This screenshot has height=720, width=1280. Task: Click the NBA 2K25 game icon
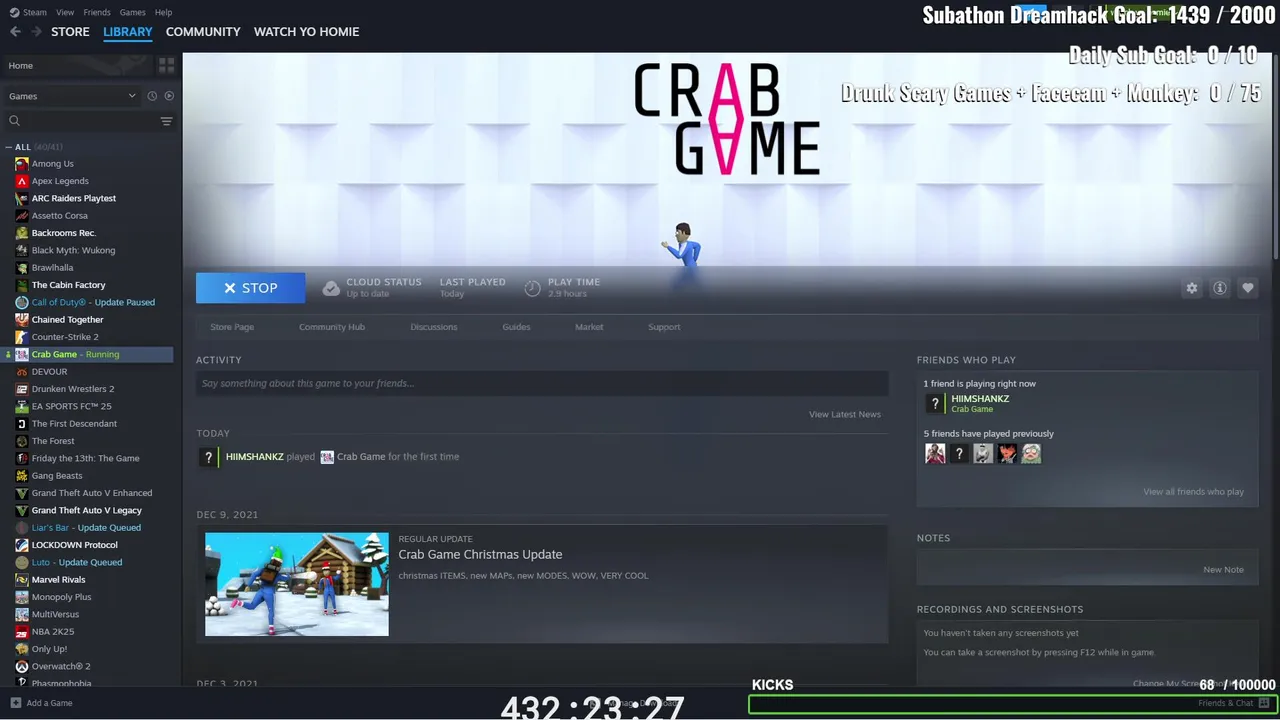click(x=22, y=632)
